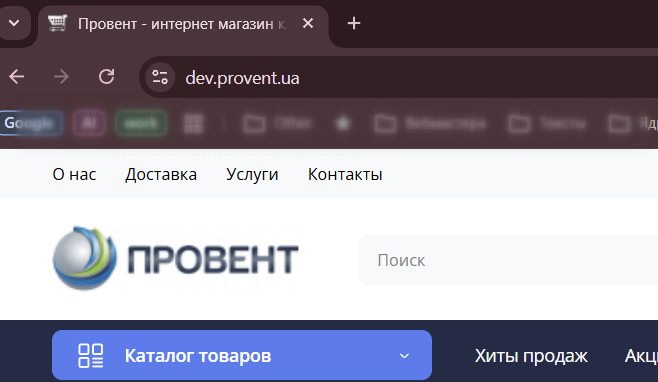This screenshot has width=658, height=382.
Task: Click the browser forward arrow
Action: click(x=61, y=77)
